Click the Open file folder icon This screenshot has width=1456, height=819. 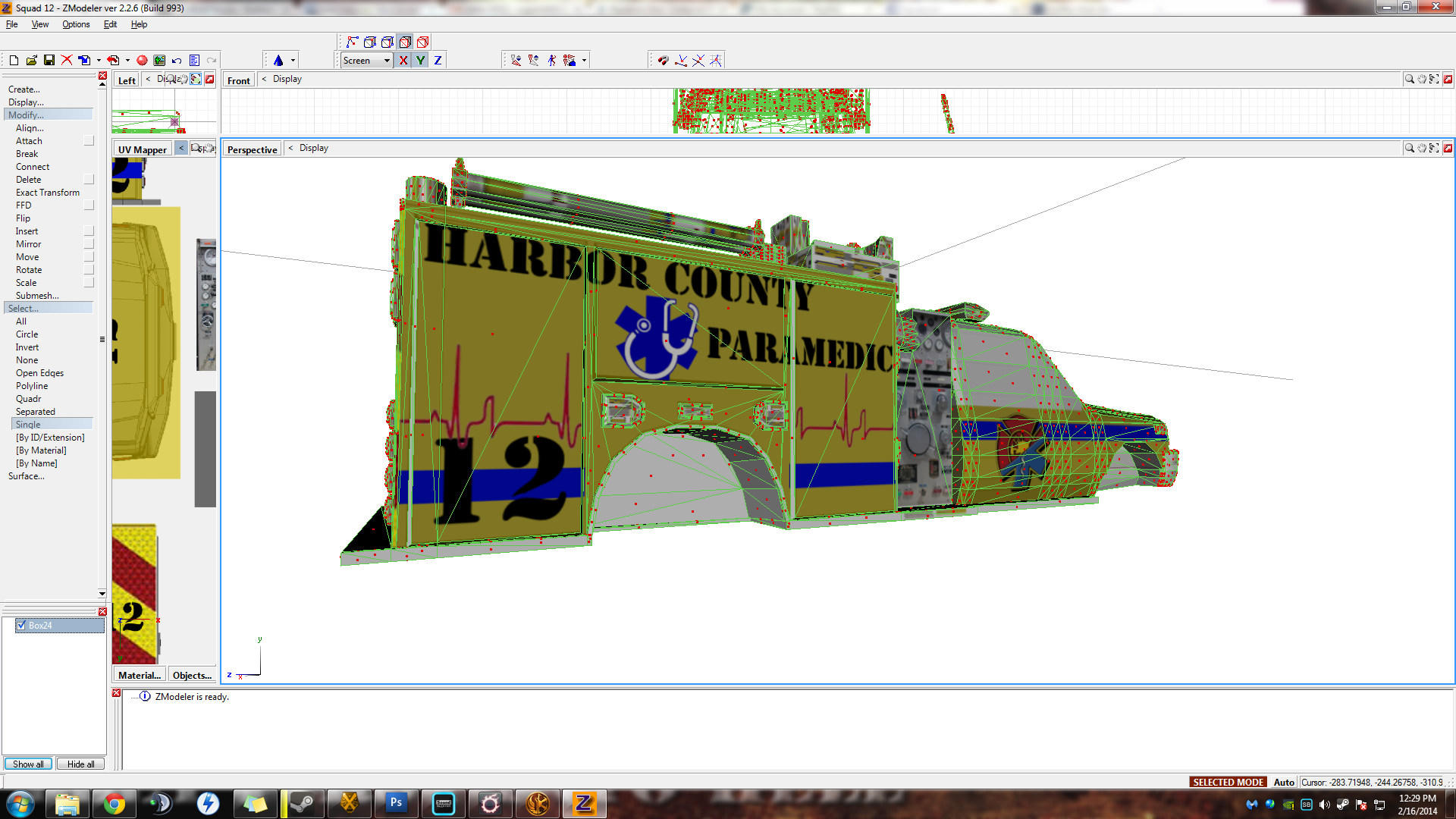click(31, 61)
